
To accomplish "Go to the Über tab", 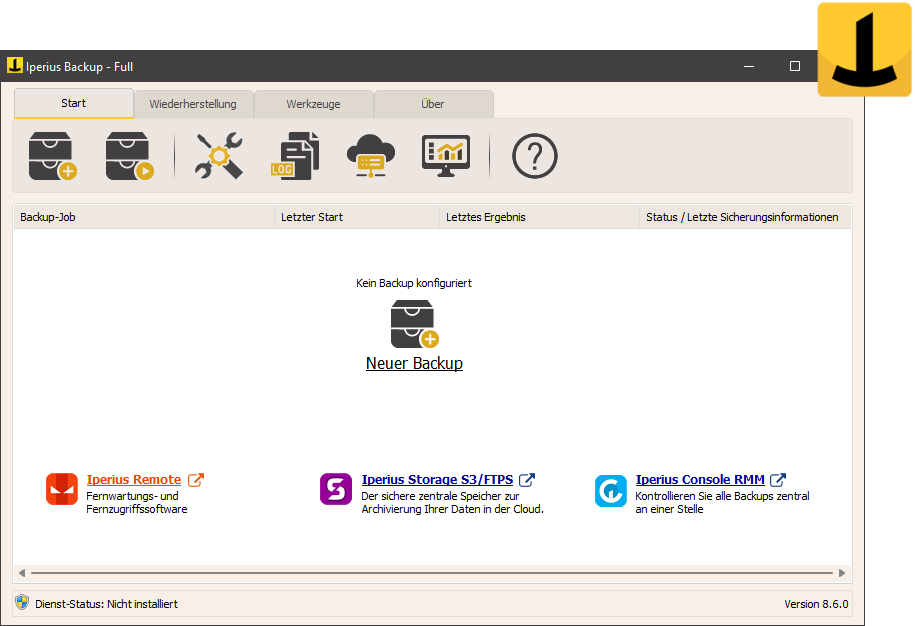I will (432, 104).
